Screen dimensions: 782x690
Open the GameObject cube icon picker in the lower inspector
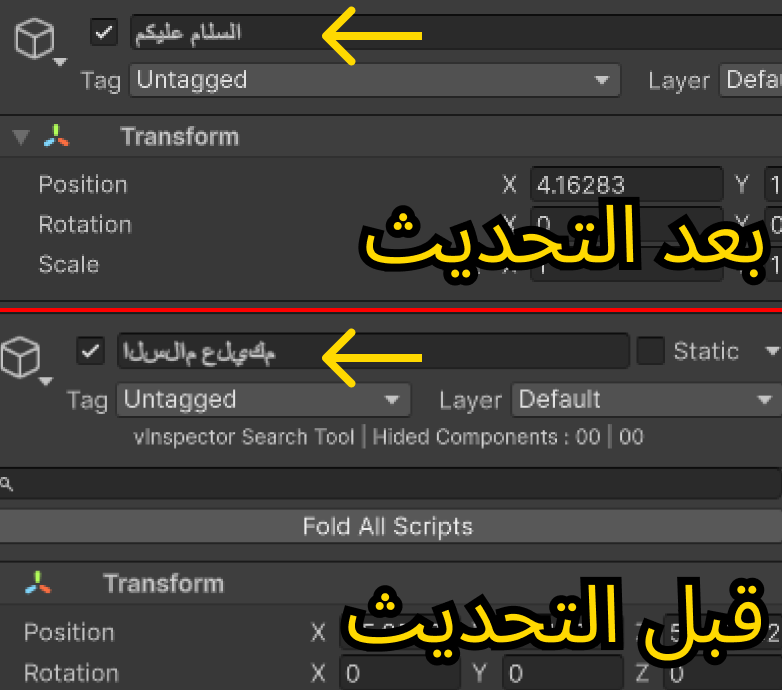[20, 357]
